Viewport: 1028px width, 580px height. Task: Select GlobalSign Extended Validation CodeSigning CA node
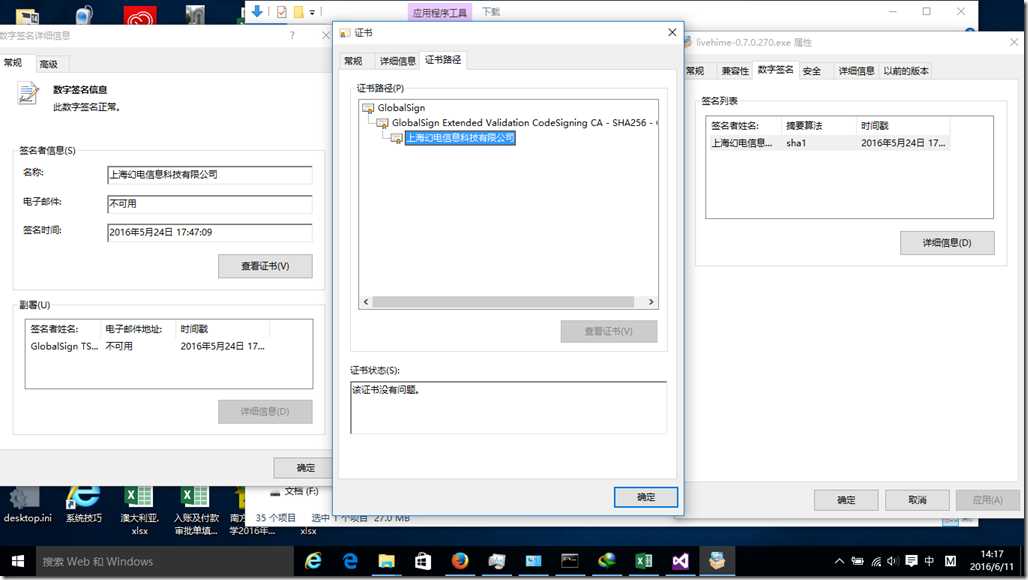pyautogui.click(x=524, y=123)
